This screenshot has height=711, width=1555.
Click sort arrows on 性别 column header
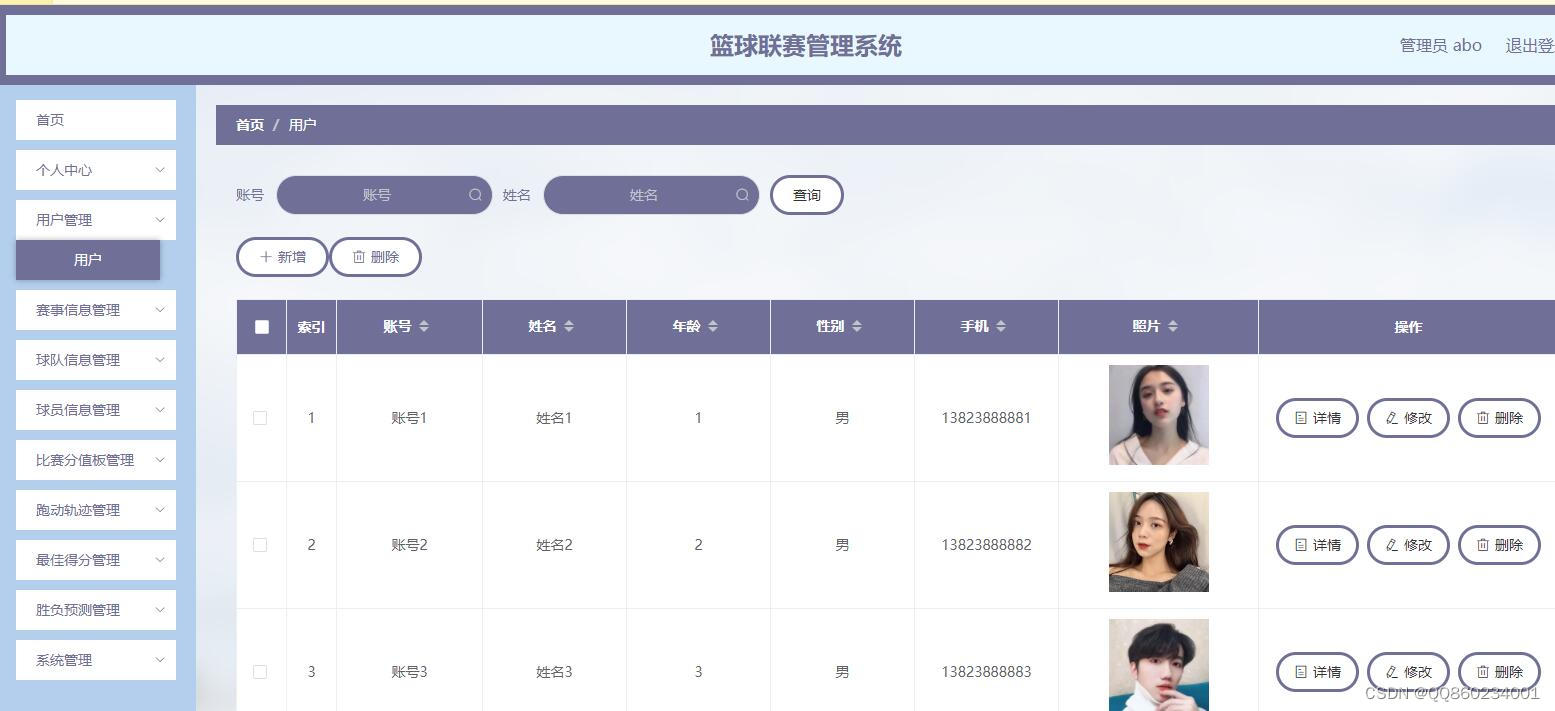pos(857,326)
